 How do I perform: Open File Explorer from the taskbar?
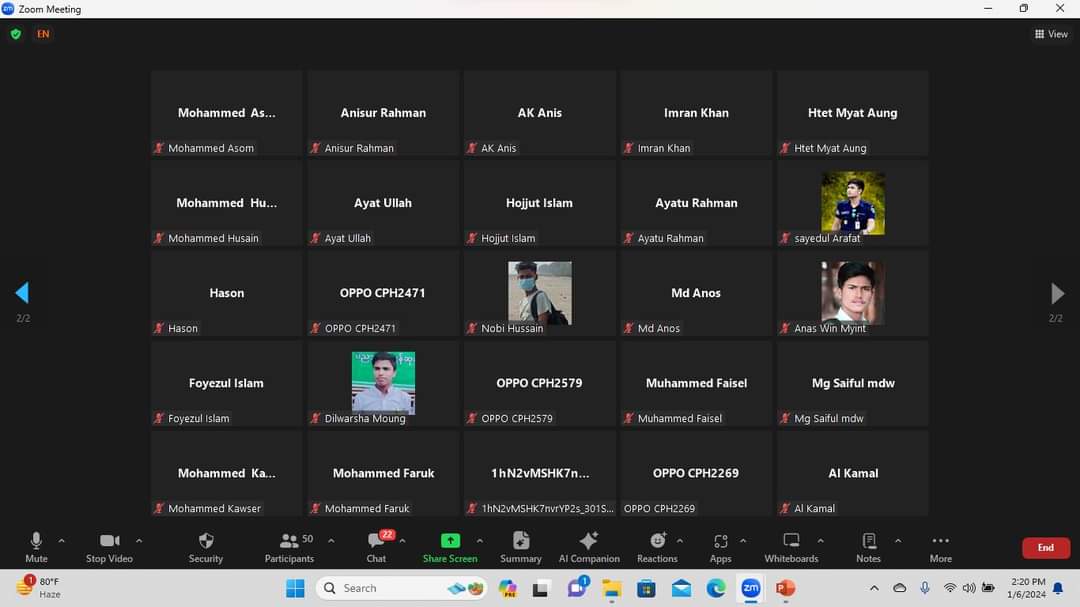coord(612,588)
